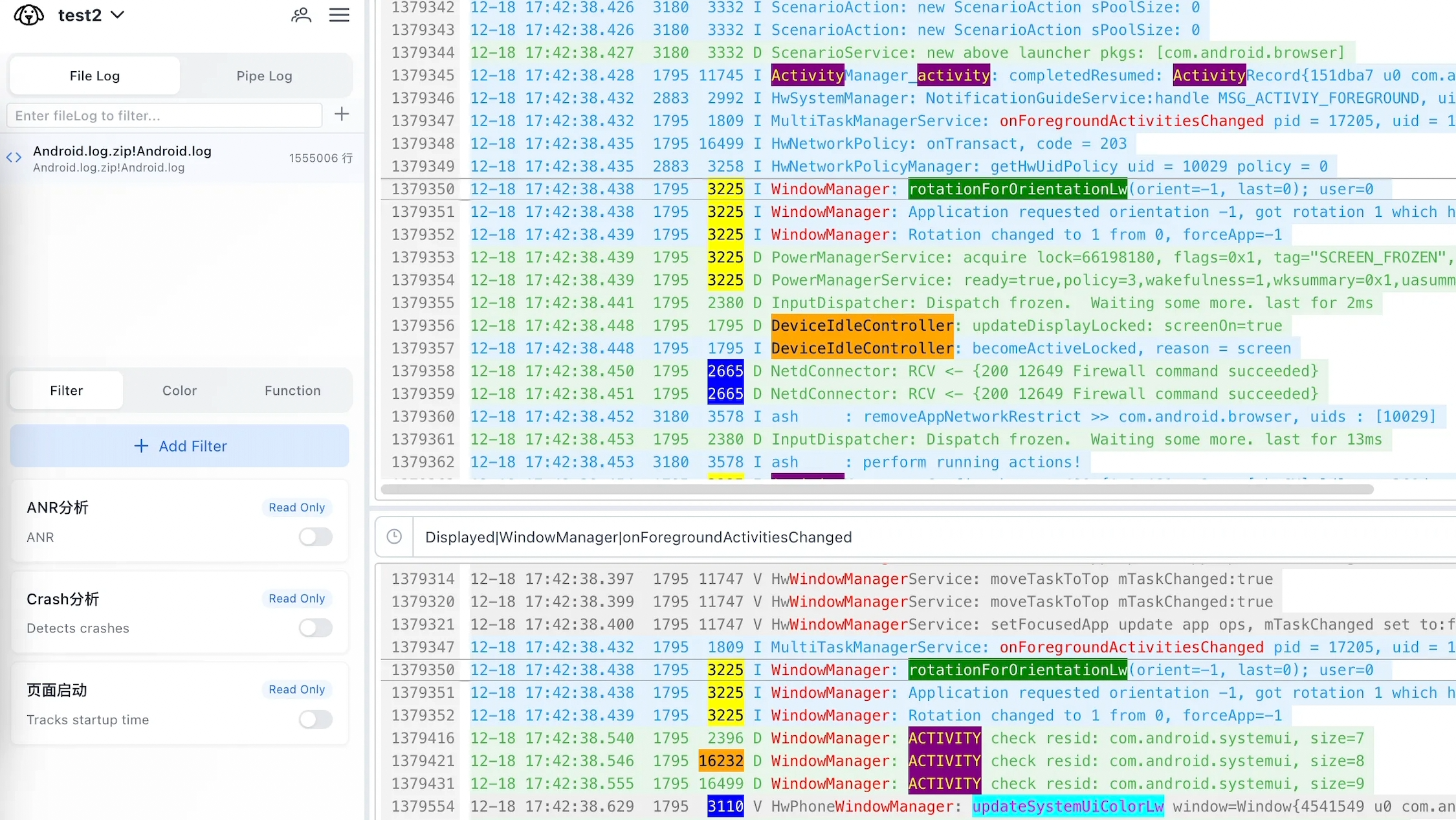Click Crash分析 filter title
The image size is (1456, 820).
tap(63, 599)
